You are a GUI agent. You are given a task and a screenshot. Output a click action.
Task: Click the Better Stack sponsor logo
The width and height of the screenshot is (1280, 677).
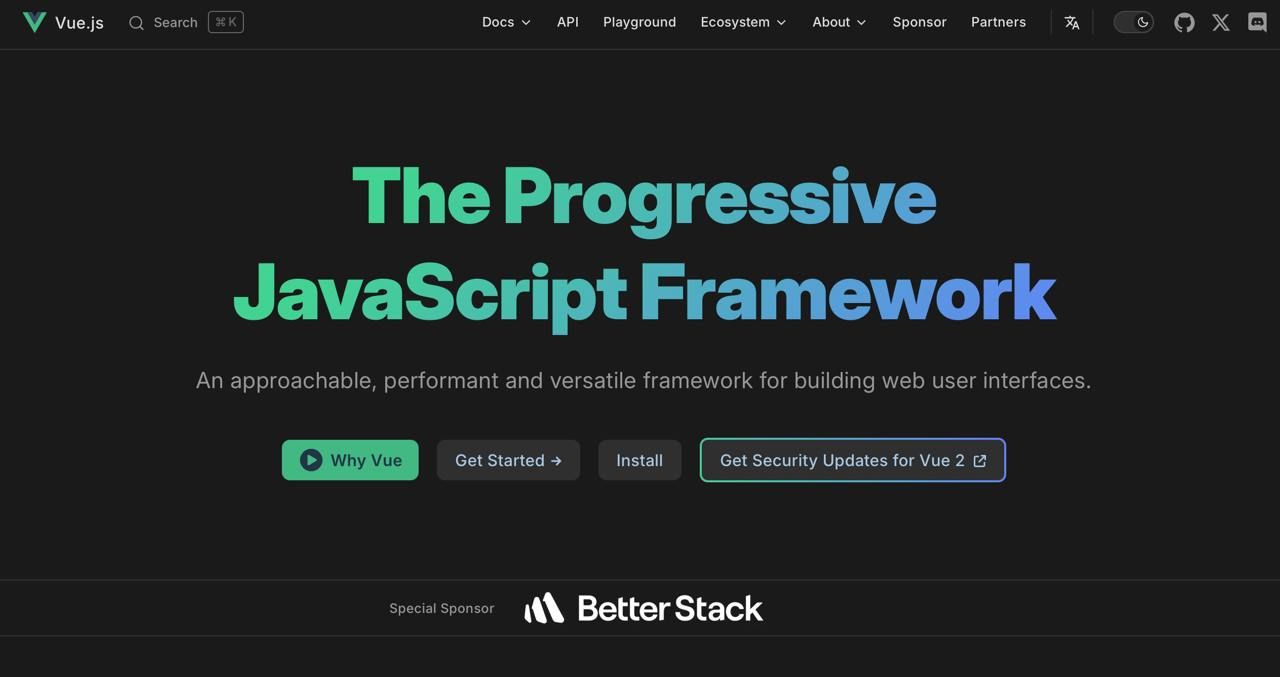(644, 608)
